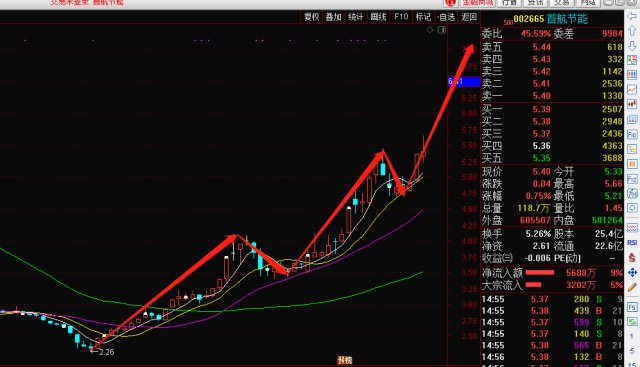640x367 pixels.
Task: Click the blue four-way move arrows icon
Action: (632, 272)
